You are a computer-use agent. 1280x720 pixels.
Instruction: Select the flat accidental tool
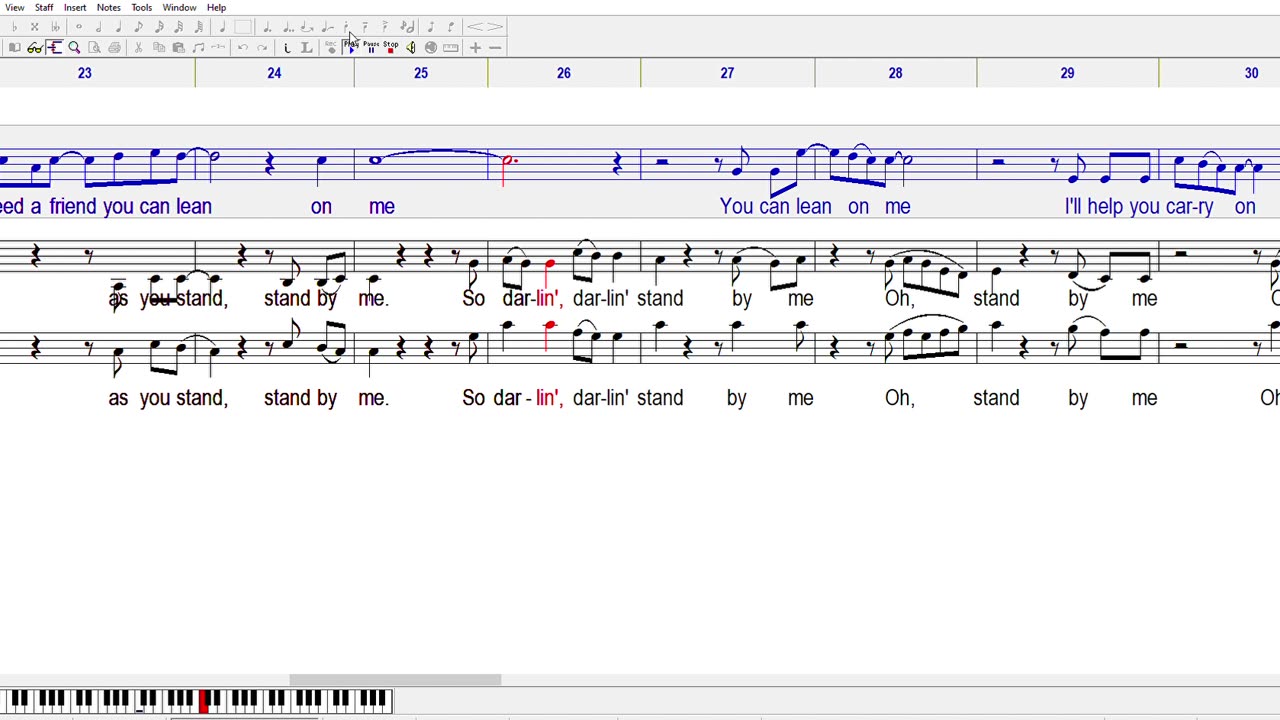pos(14,27)
